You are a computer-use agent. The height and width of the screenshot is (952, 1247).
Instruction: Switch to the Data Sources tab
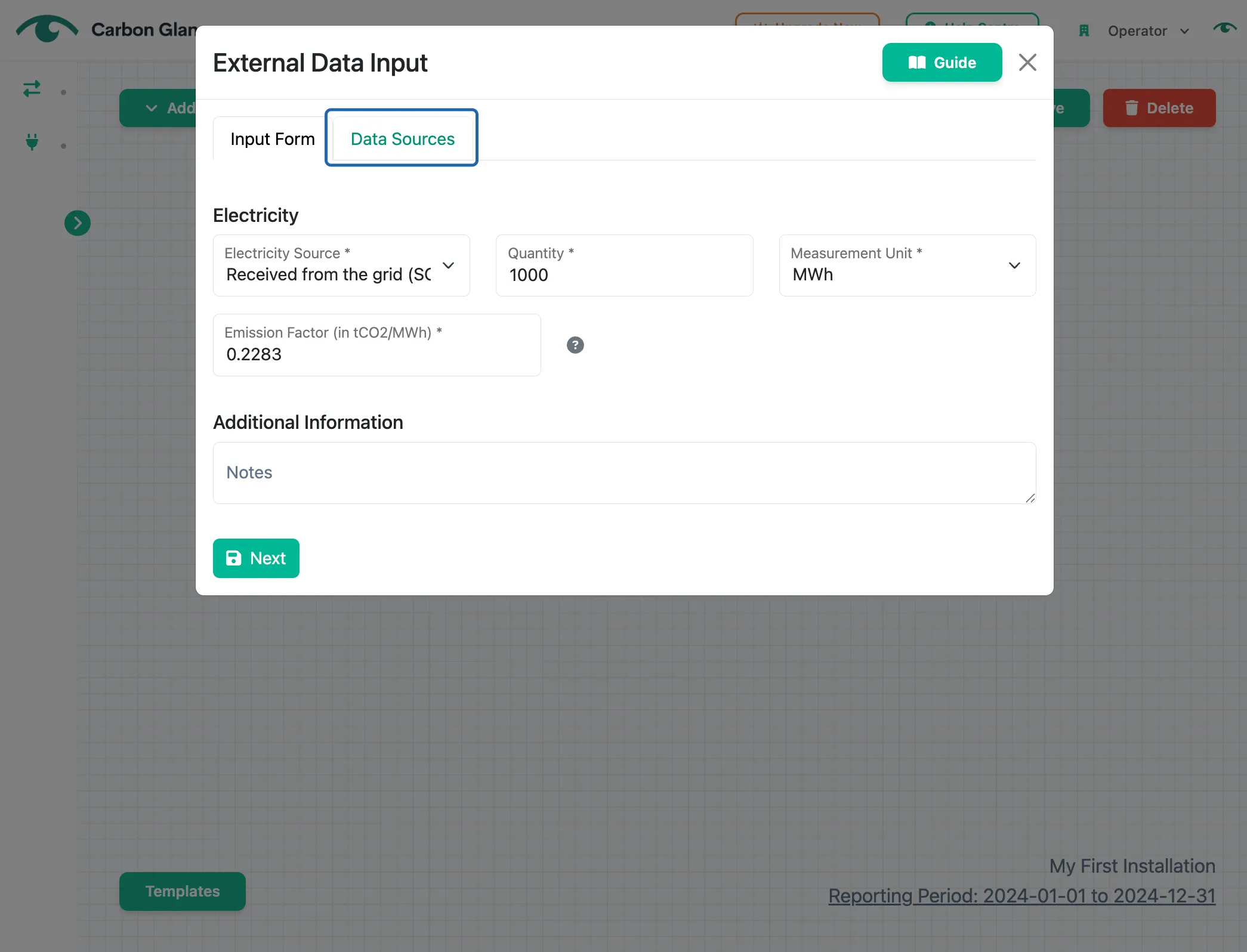(x=402, y=138)
